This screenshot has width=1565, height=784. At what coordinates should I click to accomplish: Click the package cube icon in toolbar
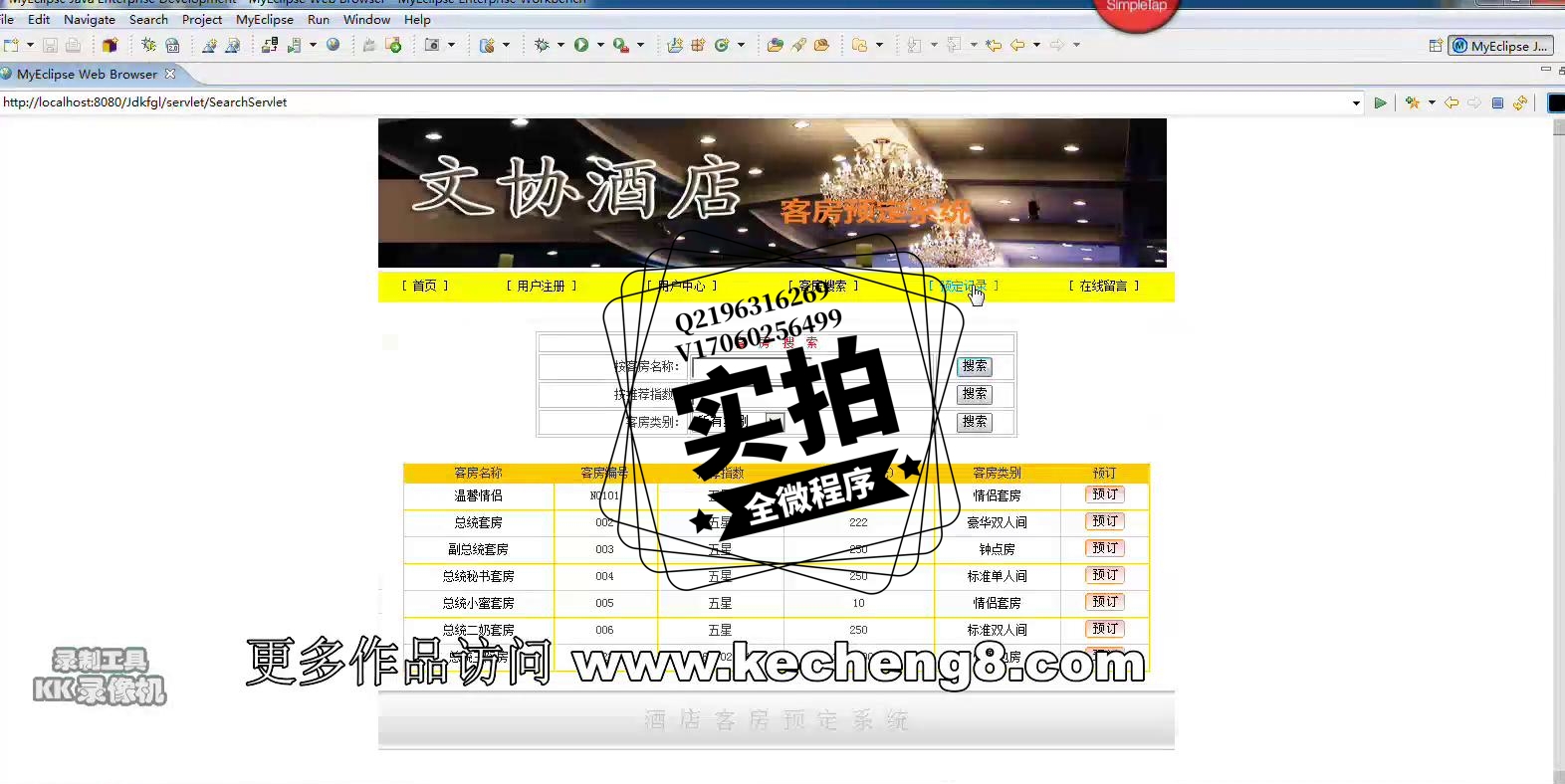tap(110, 45)
